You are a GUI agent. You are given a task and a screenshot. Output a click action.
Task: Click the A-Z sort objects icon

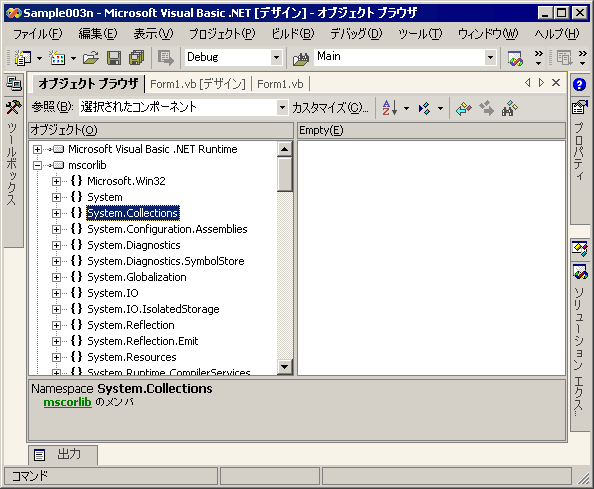click(390, 108)
